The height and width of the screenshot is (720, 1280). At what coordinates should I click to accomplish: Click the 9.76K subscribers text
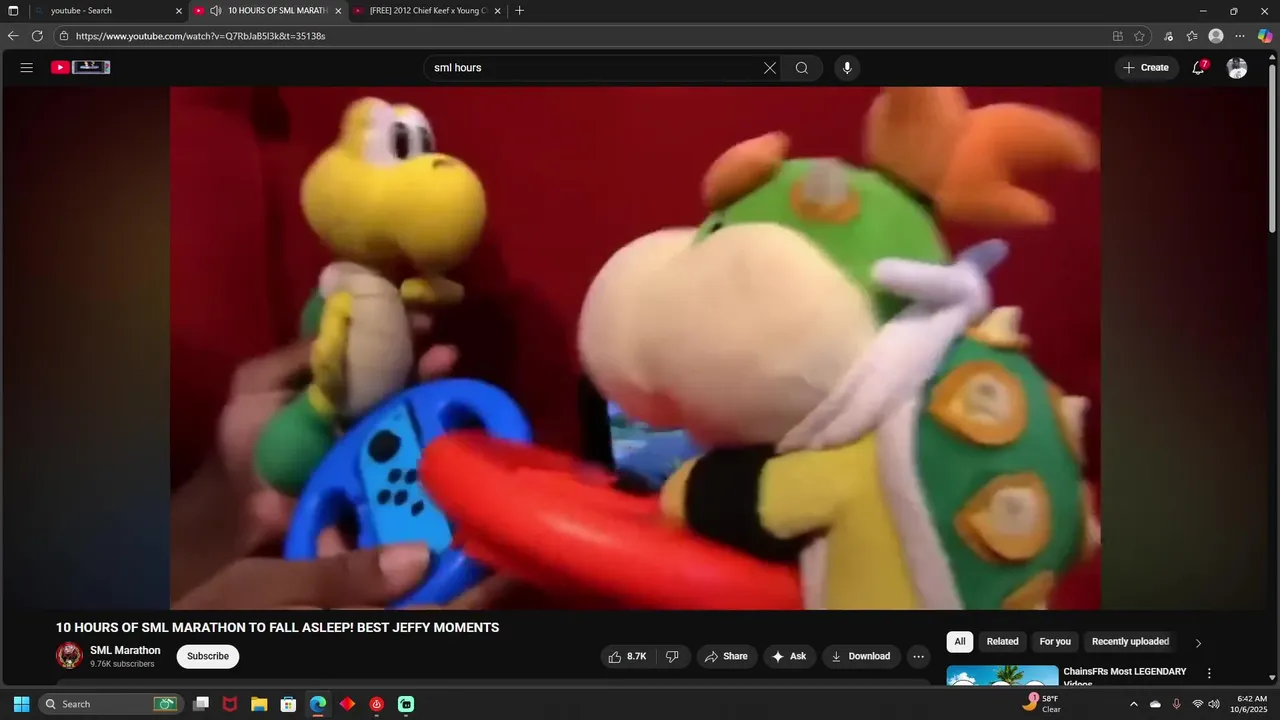pyautogui.click(x=122, y=664)
